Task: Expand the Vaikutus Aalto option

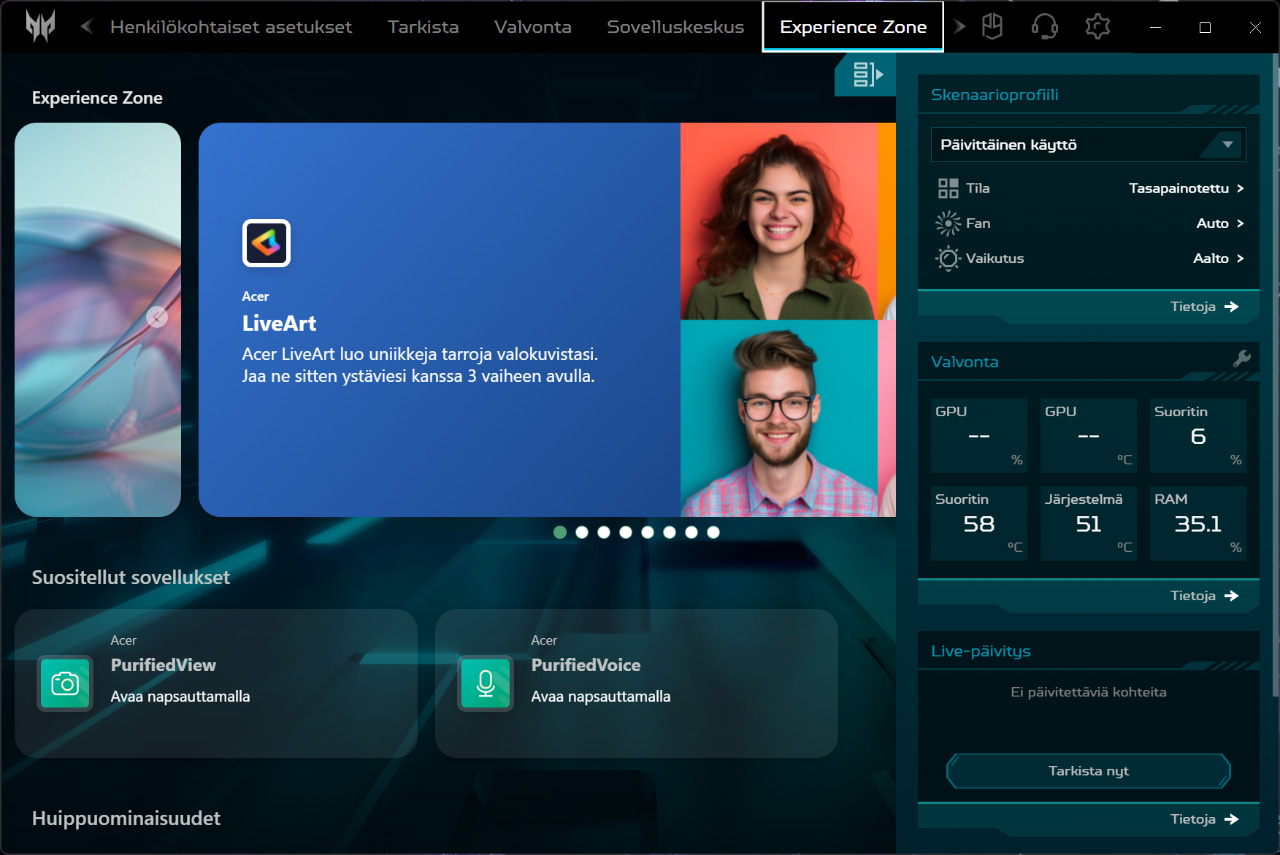Action: point(1219,258)
